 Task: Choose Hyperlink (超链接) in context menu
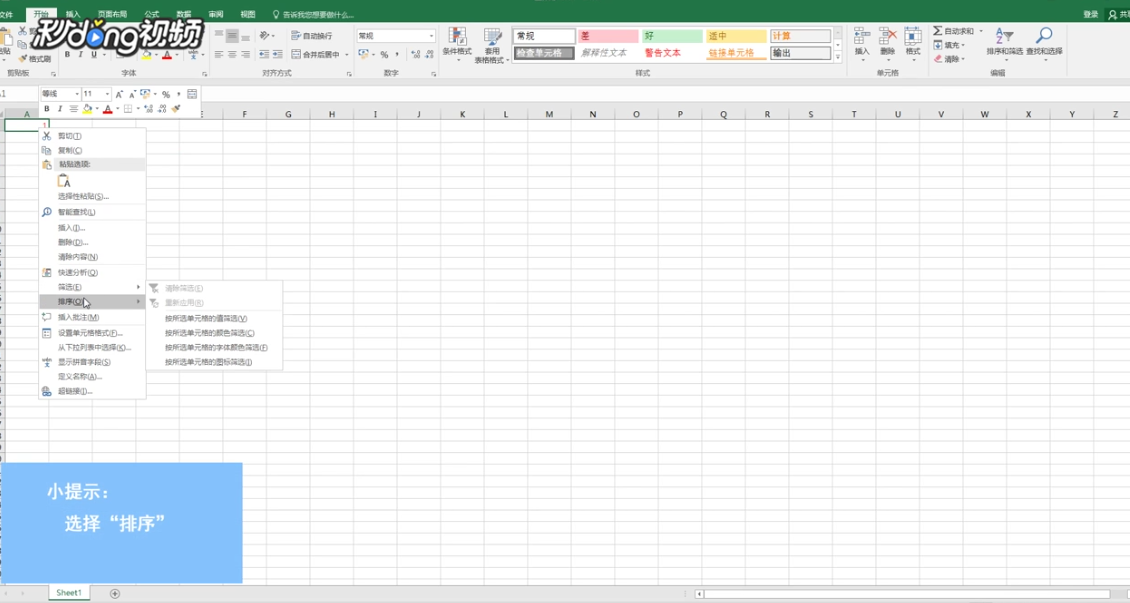(x=92, y=391)
